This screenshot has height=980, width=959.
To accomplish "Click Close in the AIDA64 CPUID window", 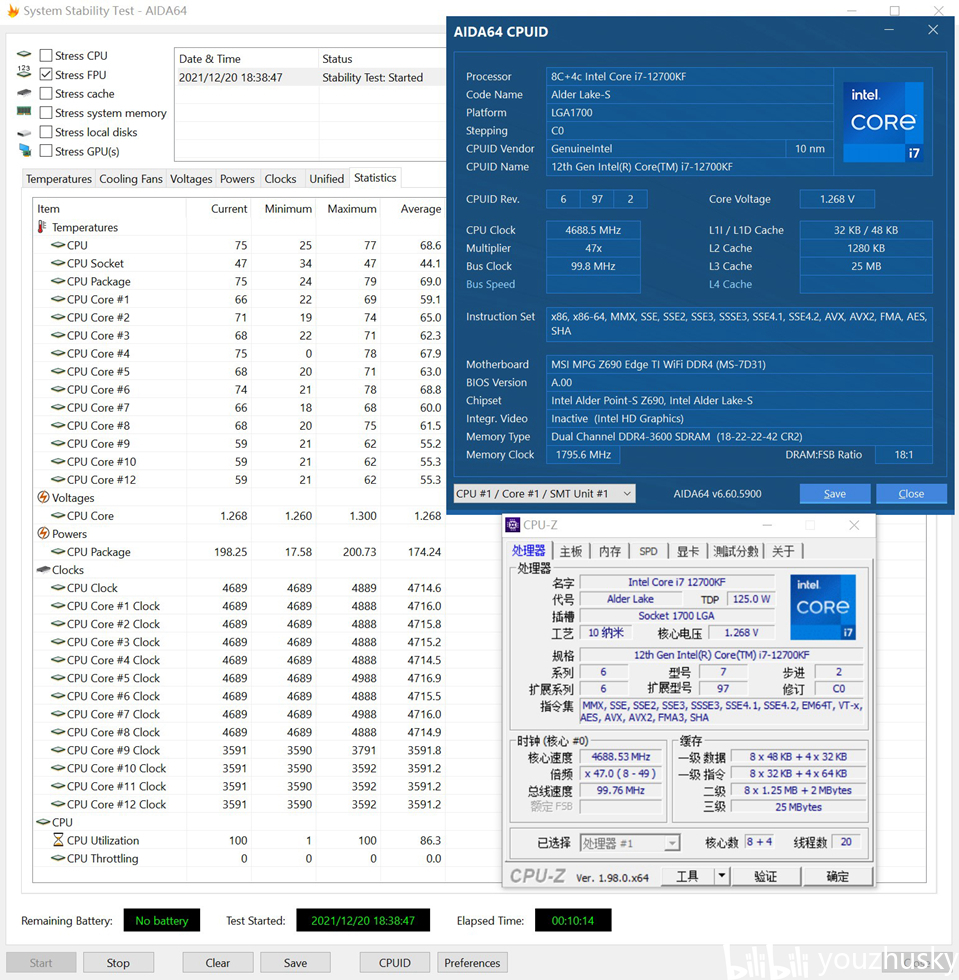I will [x=911, y=494].
